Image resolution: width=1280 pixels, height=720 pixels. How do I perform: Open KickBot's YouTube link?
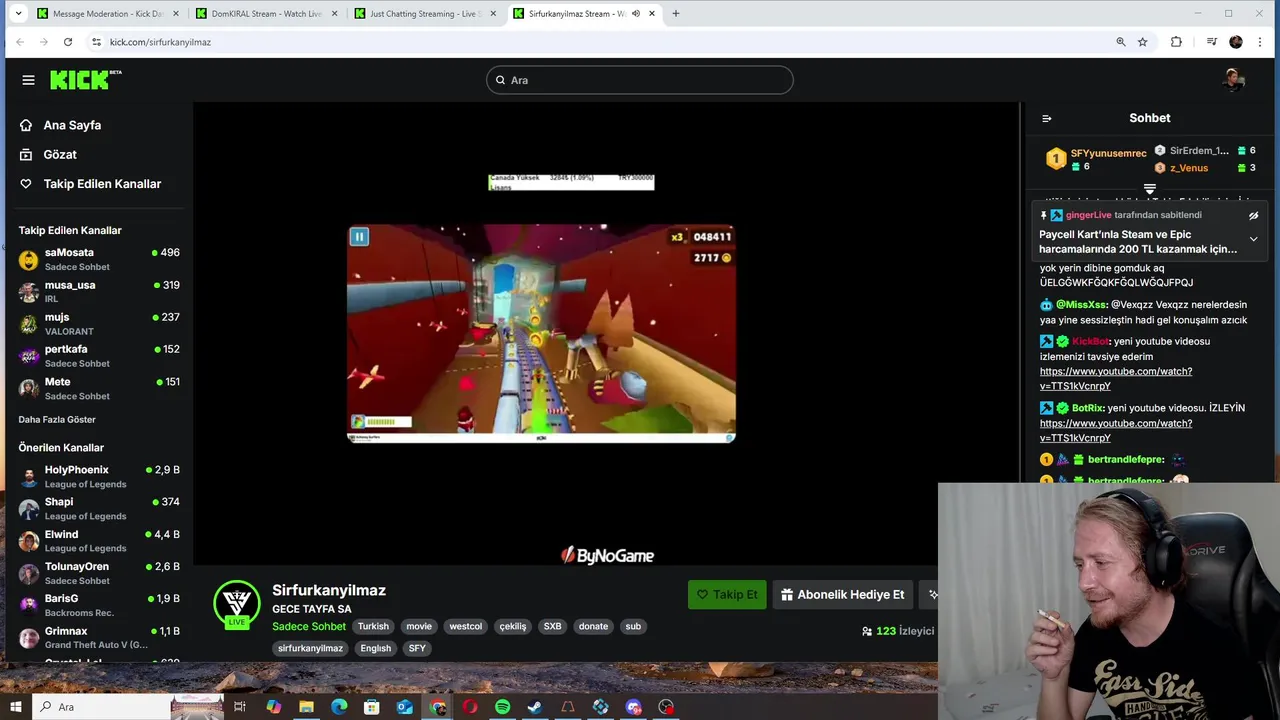click(1116, 378)
